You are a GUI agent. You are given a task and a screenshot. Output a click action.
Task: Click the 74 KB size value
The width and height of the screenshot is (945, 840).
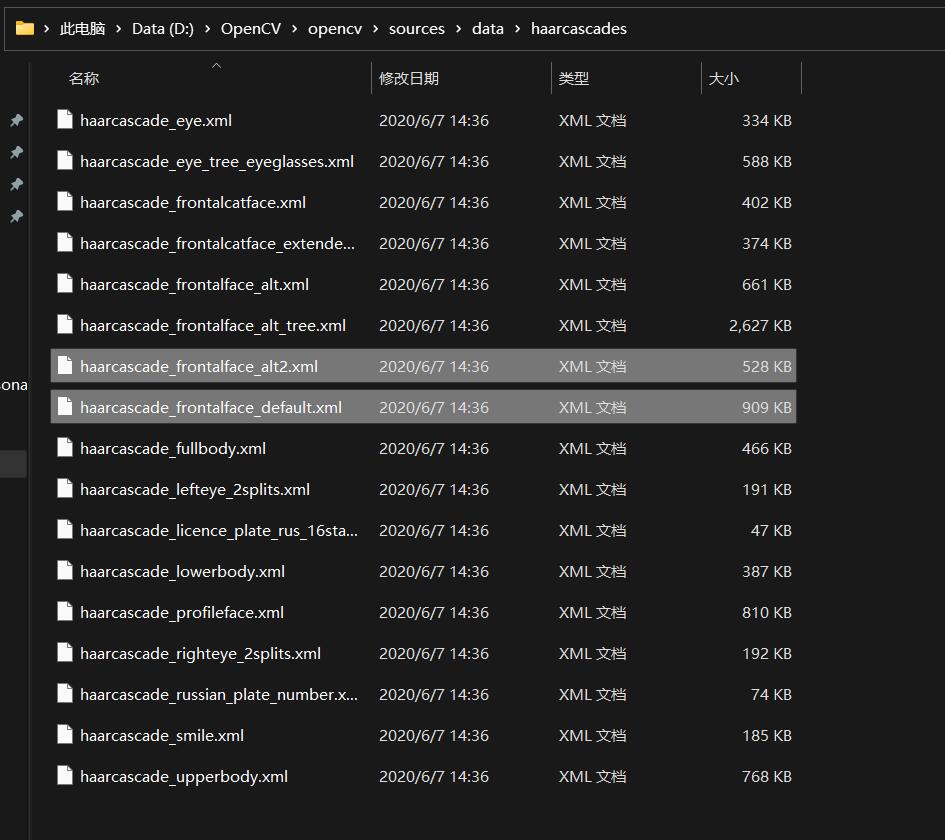771,694
